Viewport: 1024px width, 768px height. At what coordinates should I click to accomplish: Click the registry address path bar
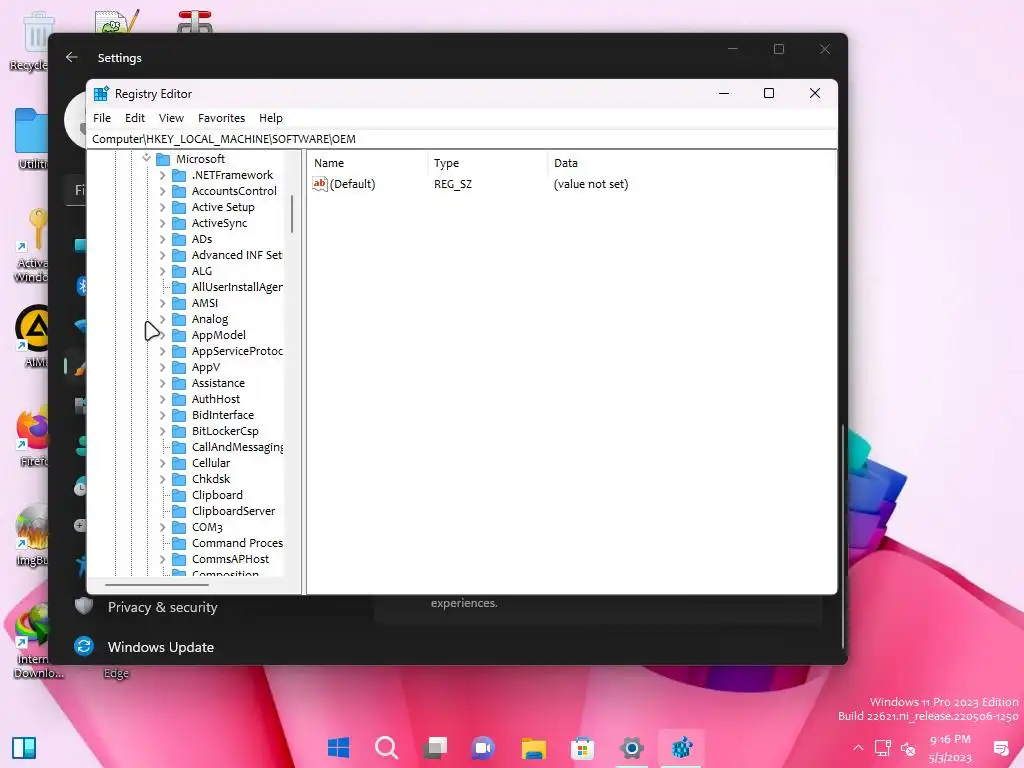click(462, 138)
